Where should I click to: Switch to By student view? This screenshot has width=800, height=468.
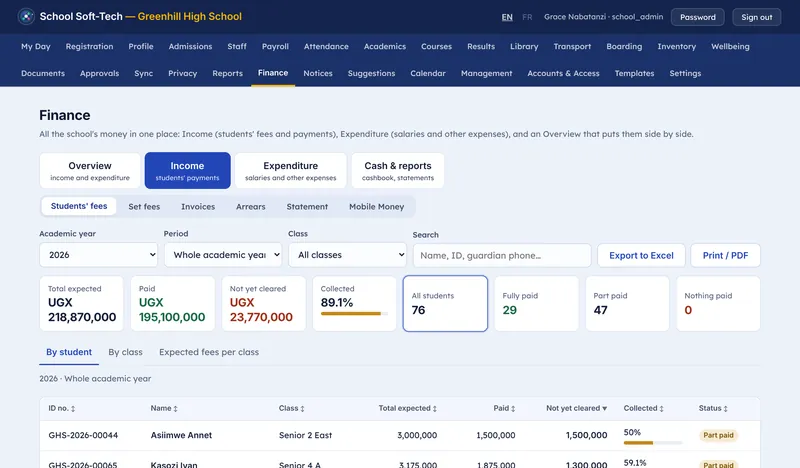tap(69, 352)
